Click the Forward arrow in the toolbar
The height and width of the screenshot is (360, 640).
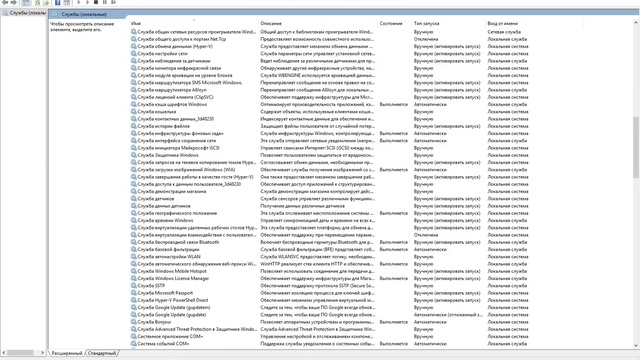[13, 2]
